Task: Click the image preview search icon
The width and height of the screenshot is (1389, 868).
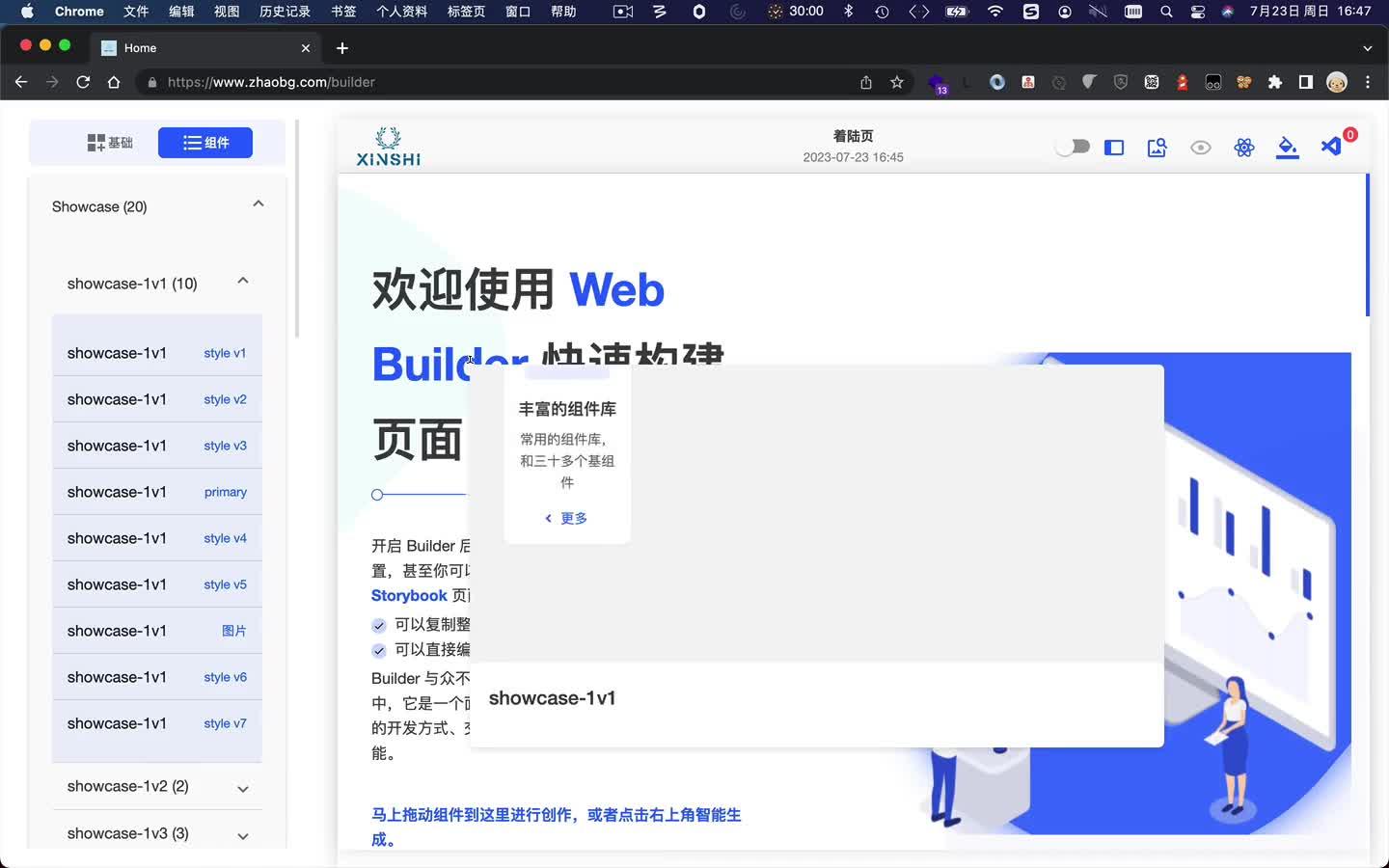Action: coord(1157,148)
